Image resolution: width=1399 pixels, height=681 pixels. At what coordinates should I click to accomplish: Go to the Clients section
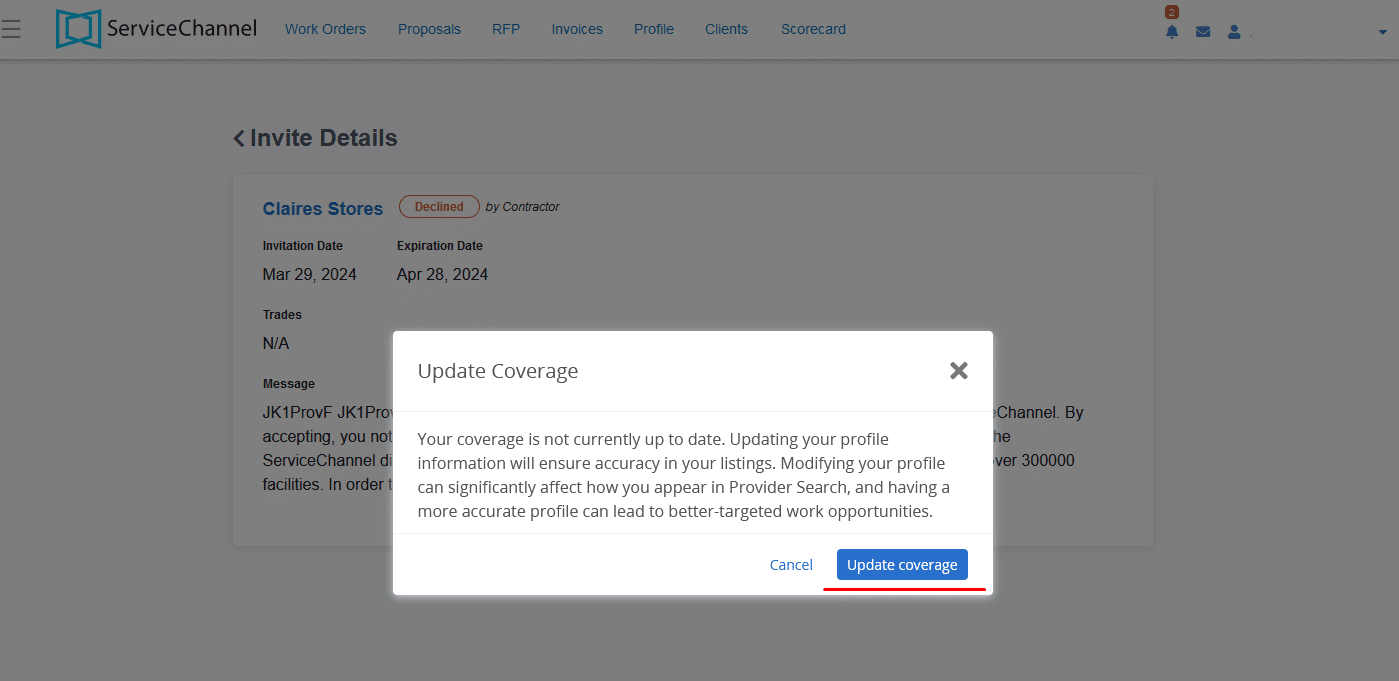(726, 29)
